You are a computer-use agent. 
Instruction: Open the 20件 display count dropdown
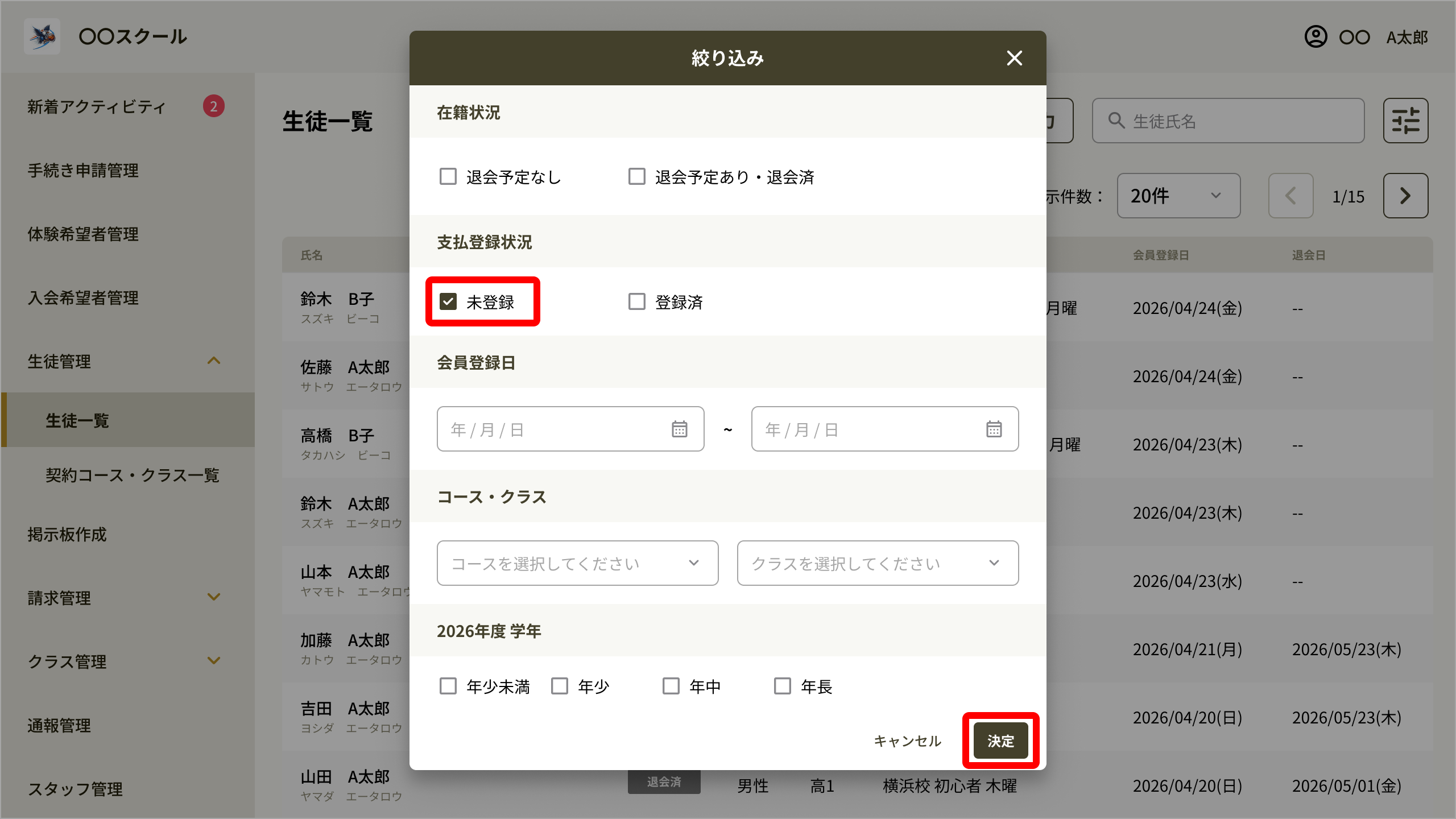[1178, 196]
